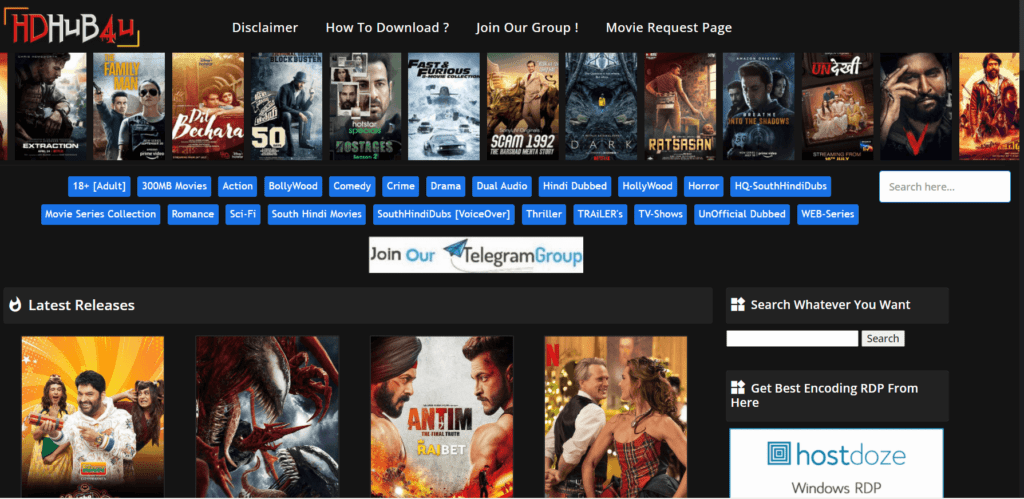Open Join Our Group ! link
This screenshot has width=1024, height=499.
point(527,27)
